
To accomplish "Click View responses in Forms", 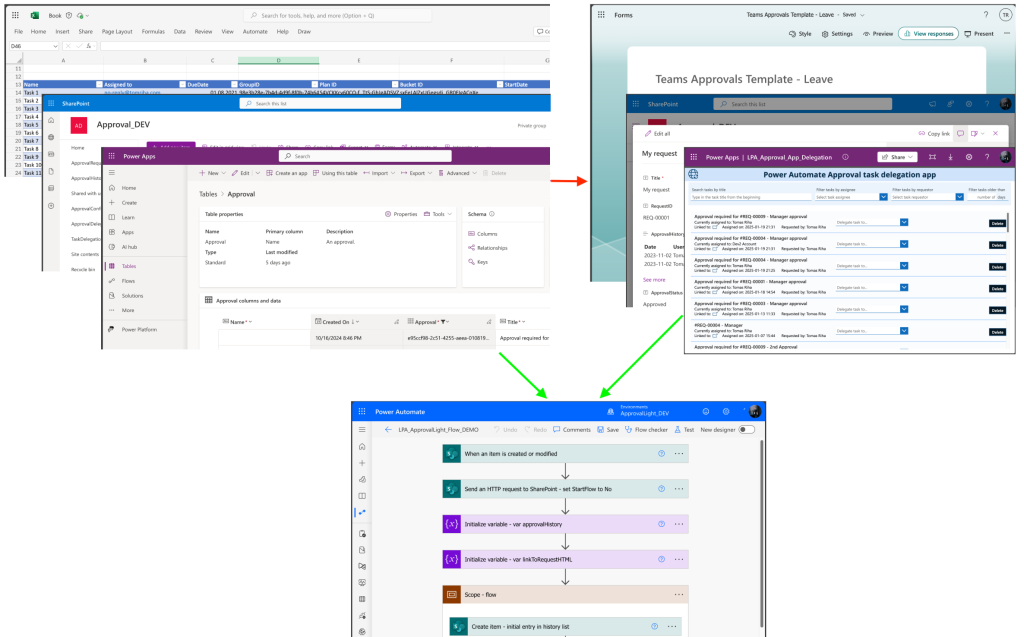I will pyautogui.click(x=928, y=33).
